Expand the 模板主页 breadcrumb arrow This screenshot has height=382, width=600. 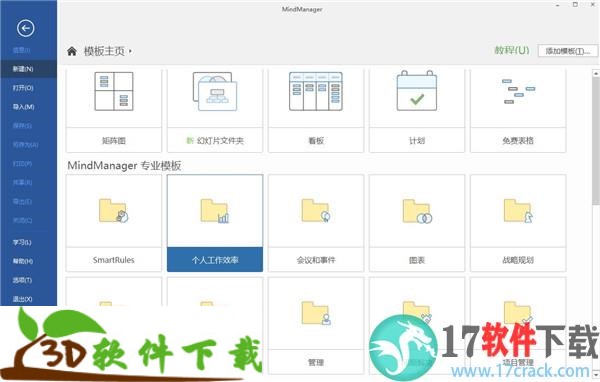pos(130,51)
